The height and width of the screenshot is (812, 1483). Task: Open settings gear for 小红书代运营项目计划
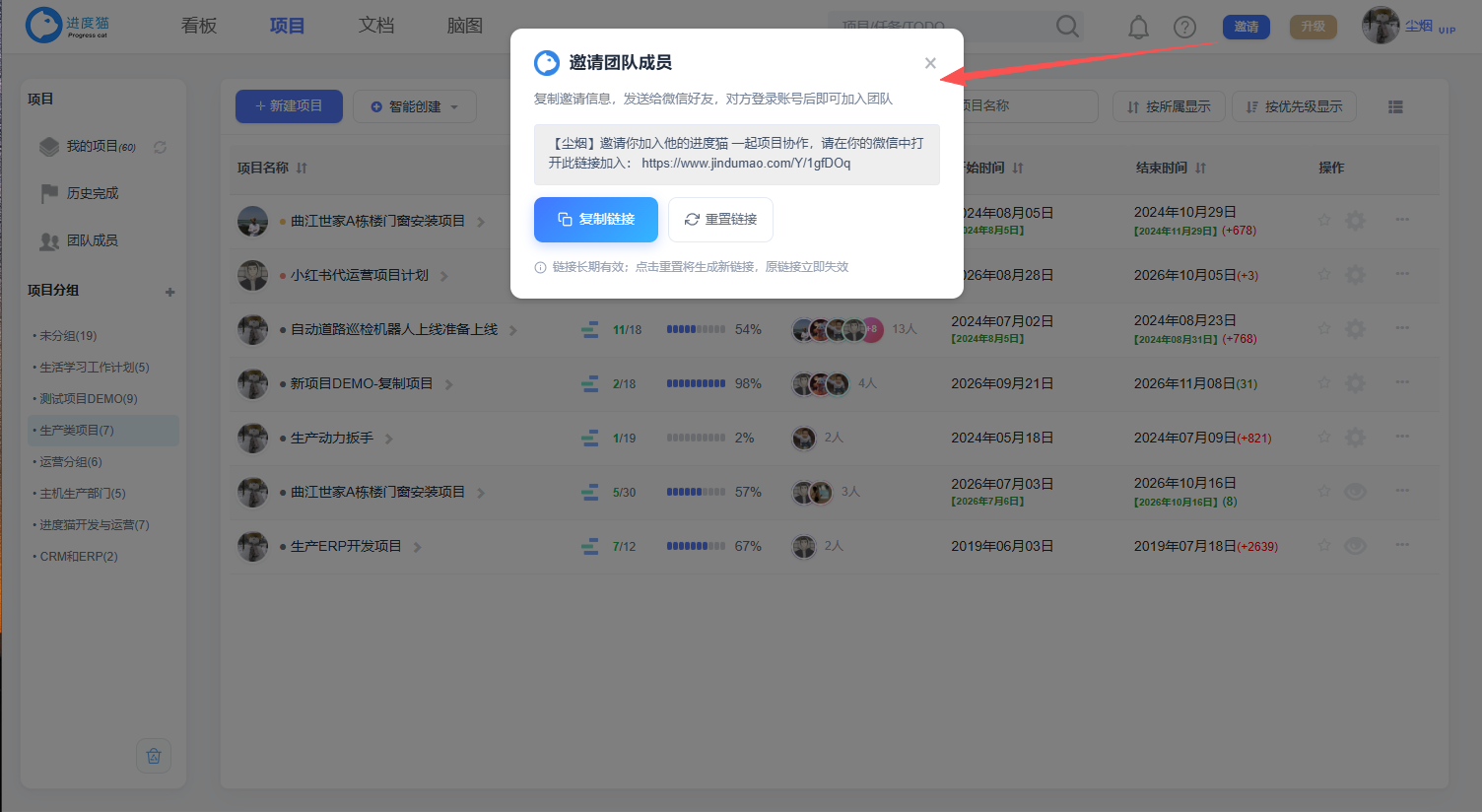point(1356,275)
